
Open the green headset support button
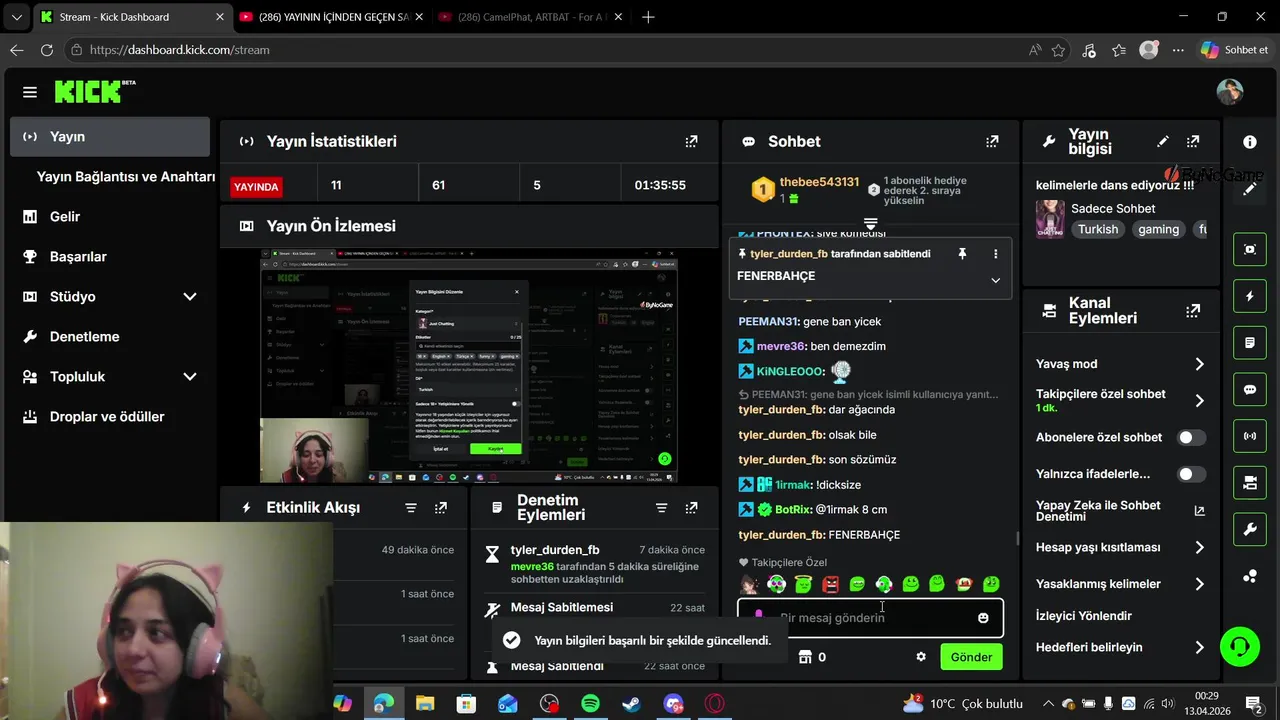[1240, 646]
